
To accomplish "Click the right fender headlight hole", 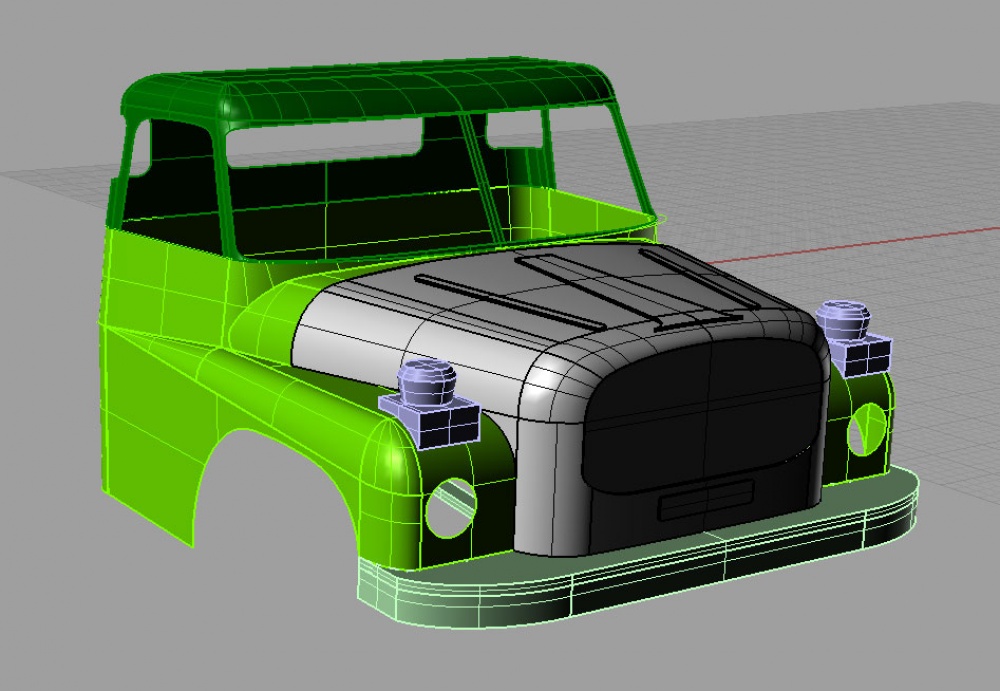I will coord(866,429).
